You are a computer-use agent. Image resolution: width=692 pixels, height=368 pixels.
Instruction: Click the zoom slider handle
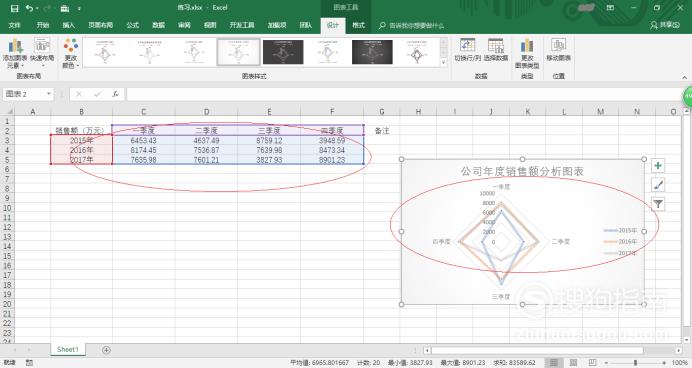tap(635, 363)
